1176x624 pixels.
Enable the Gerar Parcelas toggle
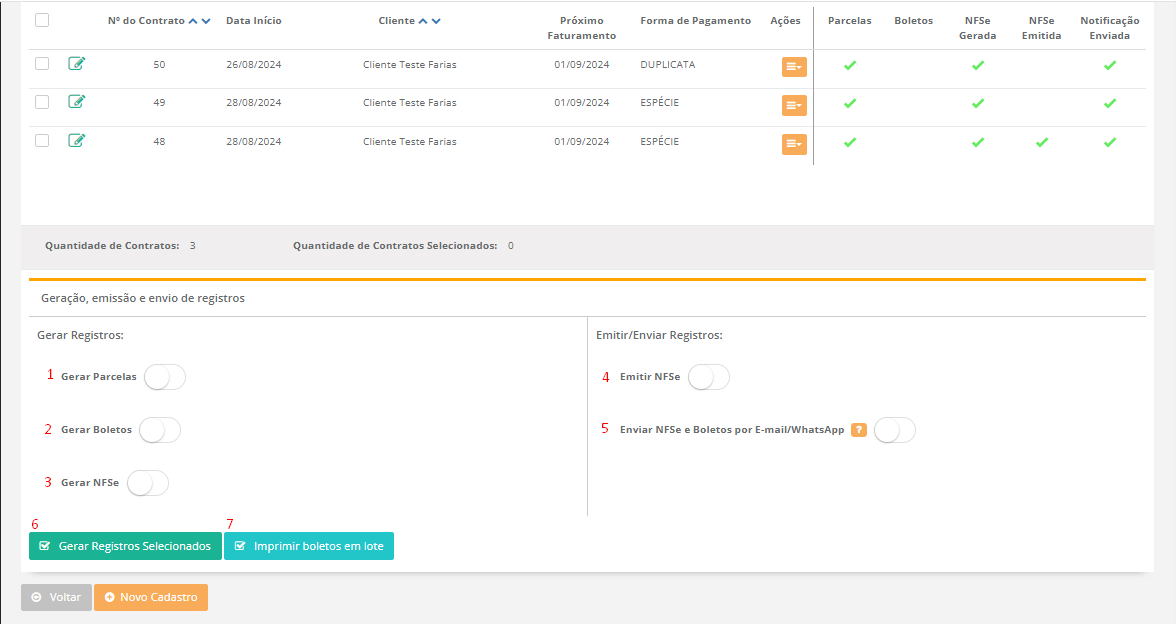165,377
